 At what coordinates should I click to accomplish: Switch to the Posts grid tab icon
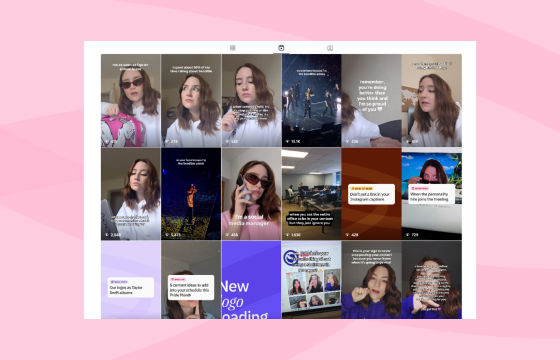pyautogui.click(x=232, y=48)
